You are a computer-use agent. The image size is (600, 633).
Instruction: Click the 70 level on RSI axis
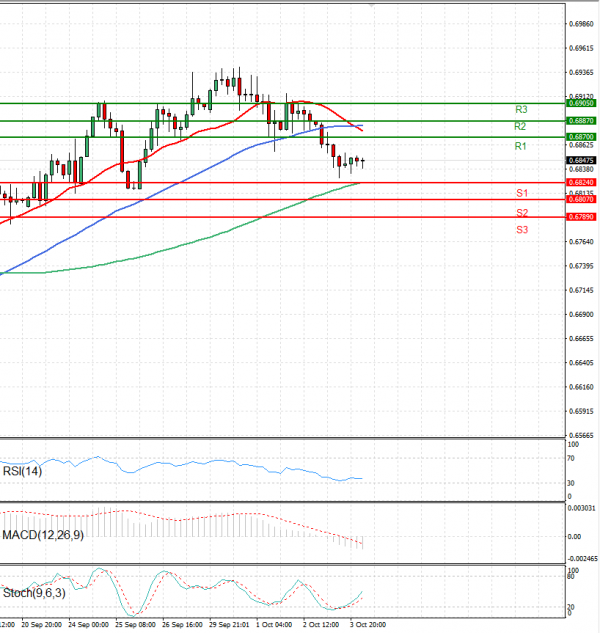pos(571,459)
